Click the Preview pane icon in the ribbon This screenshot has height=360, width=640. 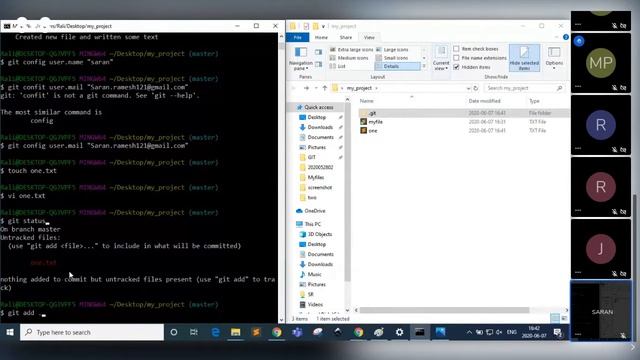318,52
